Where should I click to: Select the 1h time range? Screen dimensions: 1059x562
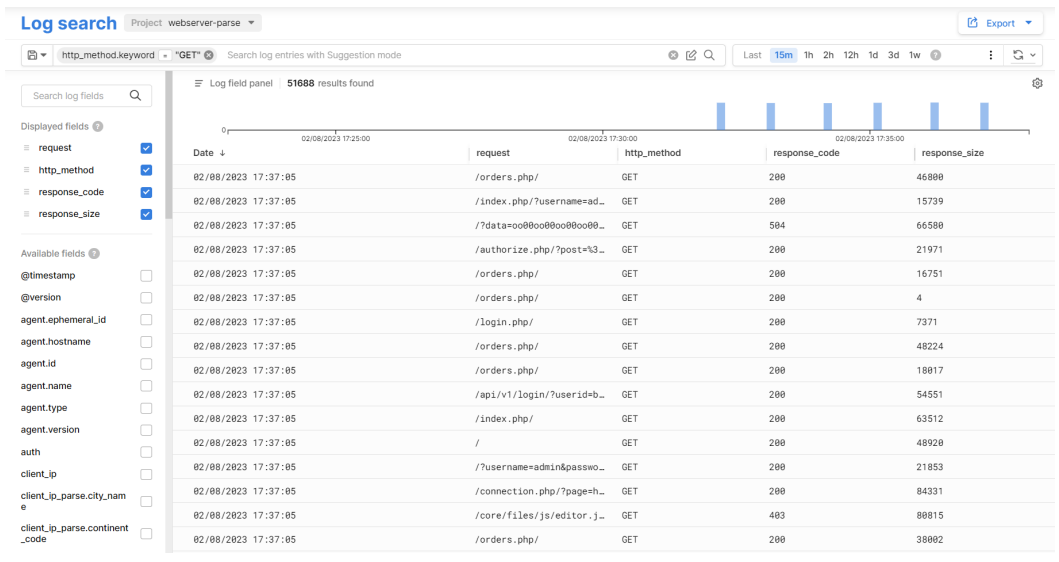(809, 55)
